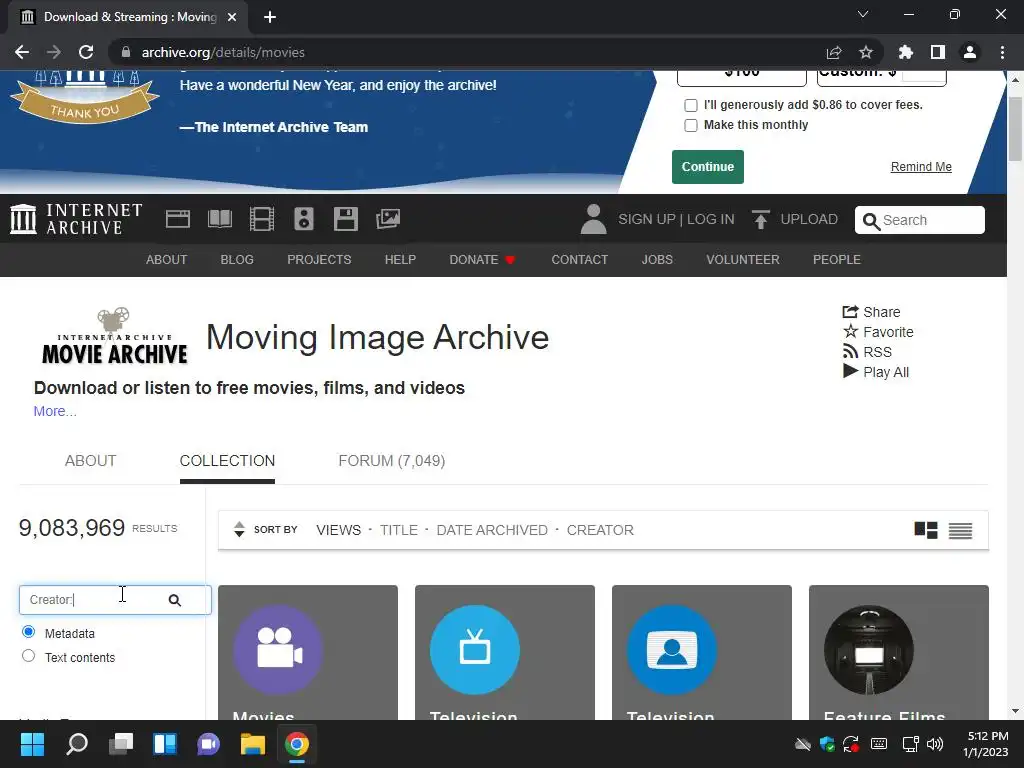Click the More... link

[x=55, y=411]
